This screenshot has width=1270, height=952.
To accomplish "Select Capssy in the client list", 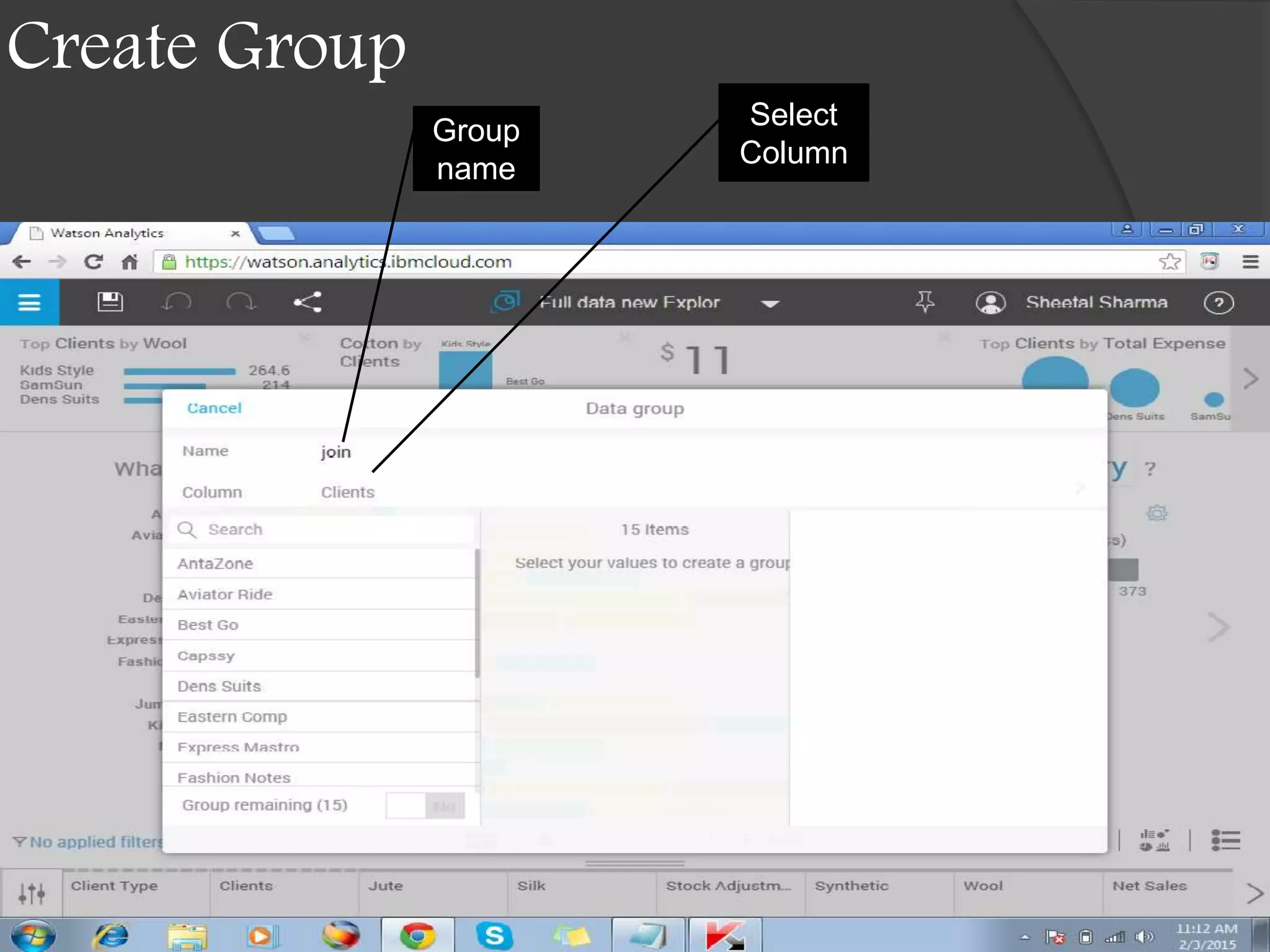I will (x=320, y=656).
